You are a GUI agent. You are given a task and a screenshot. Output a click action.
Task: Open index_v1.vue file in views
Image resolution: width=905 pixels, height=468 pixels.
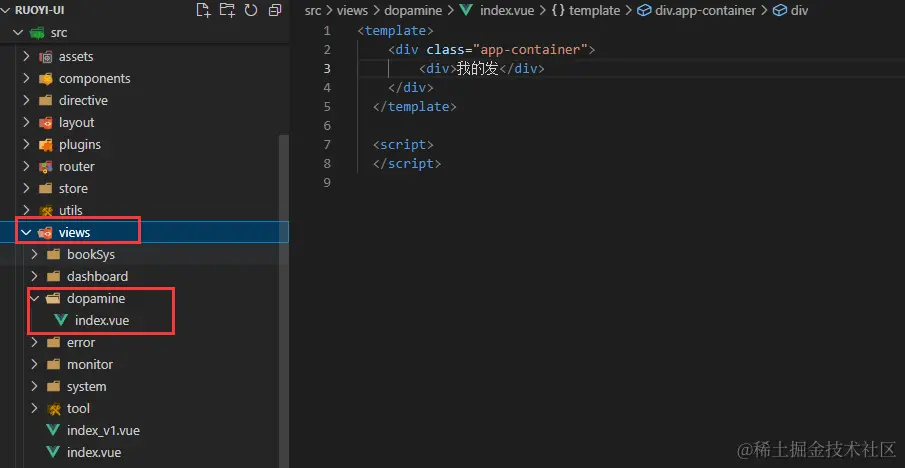coord(103,430)
